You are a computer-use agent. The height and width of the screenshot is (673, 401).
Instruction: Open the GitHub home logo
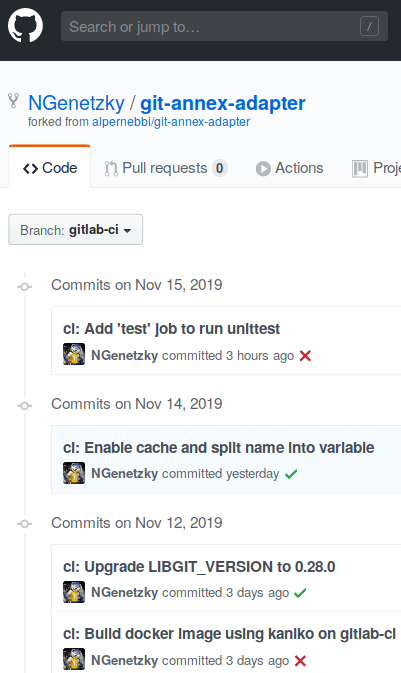tap(25, 25)
